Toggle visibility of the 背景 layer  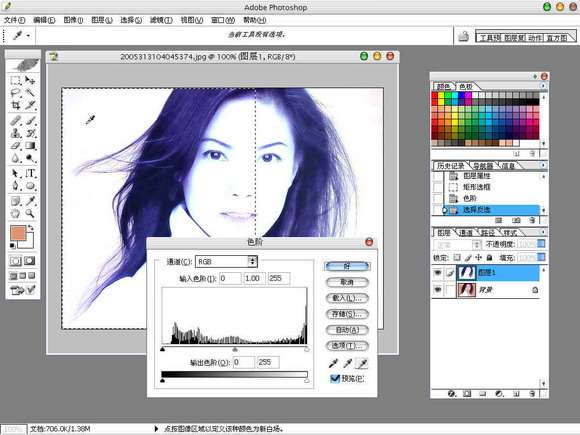pyautogui.click(x=437, y=289)
